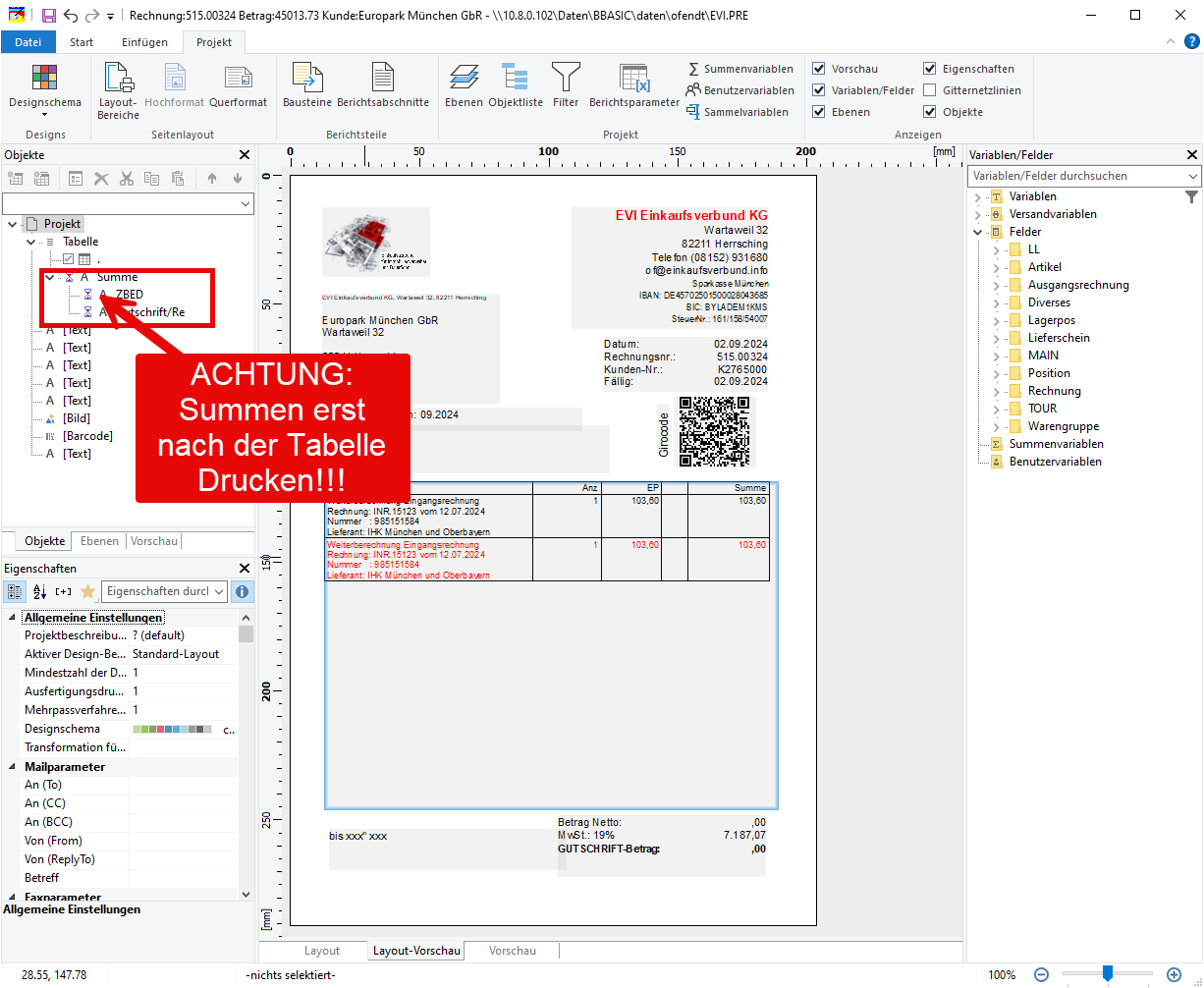Sort properties alphabetically
This screenshot has width=1204, height=988.
point(40,591)
